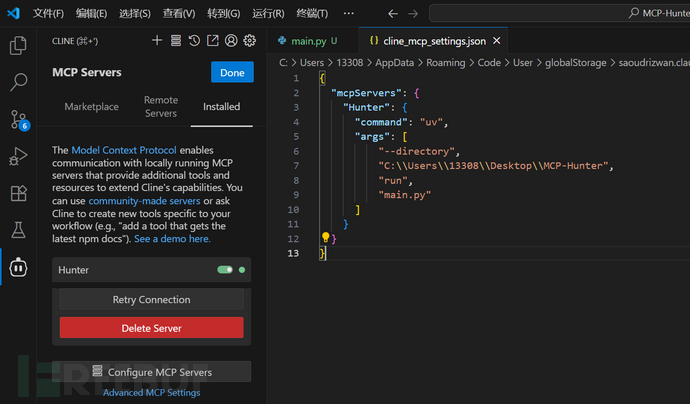
Task: Open the Explorer view in activity bar
Action: 18,45
